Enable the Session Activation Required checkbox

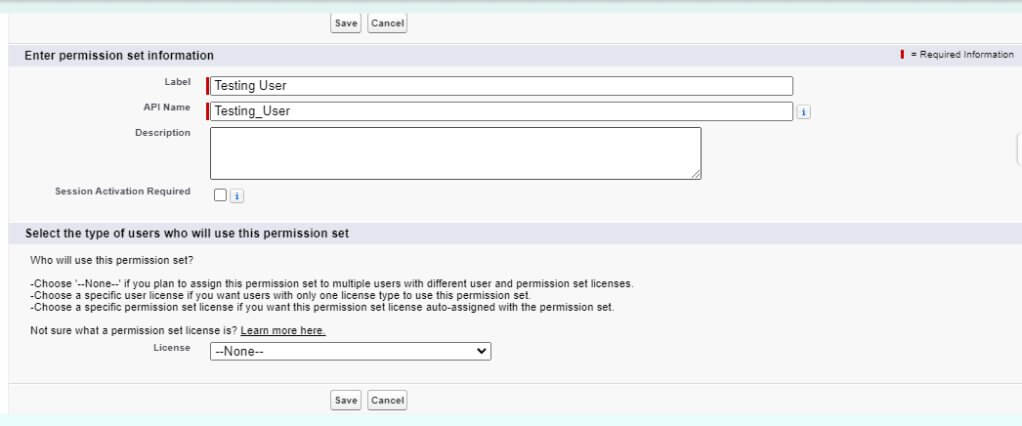click(x=220, y=196)
